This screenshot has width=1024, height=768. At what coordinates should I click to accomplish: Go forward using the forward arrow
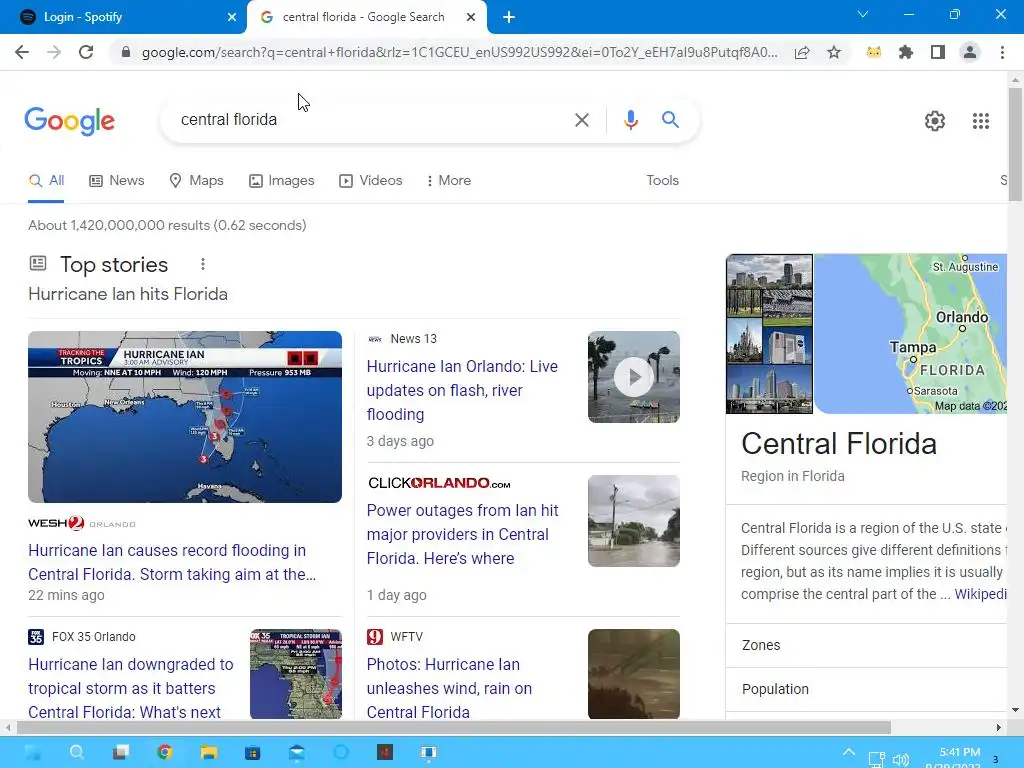(54, 52)
